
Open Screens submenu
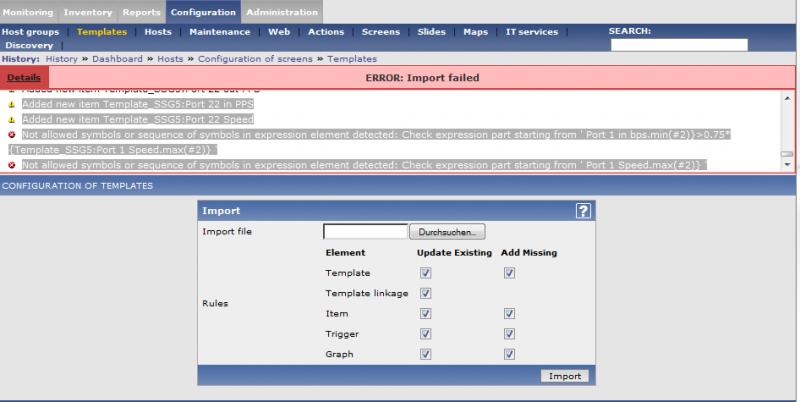pos(381,32)
